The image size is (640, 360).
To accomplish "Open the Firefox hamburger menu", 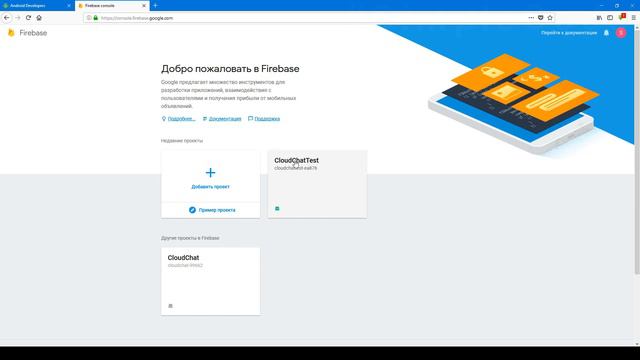I will click(x=633, y=18).
